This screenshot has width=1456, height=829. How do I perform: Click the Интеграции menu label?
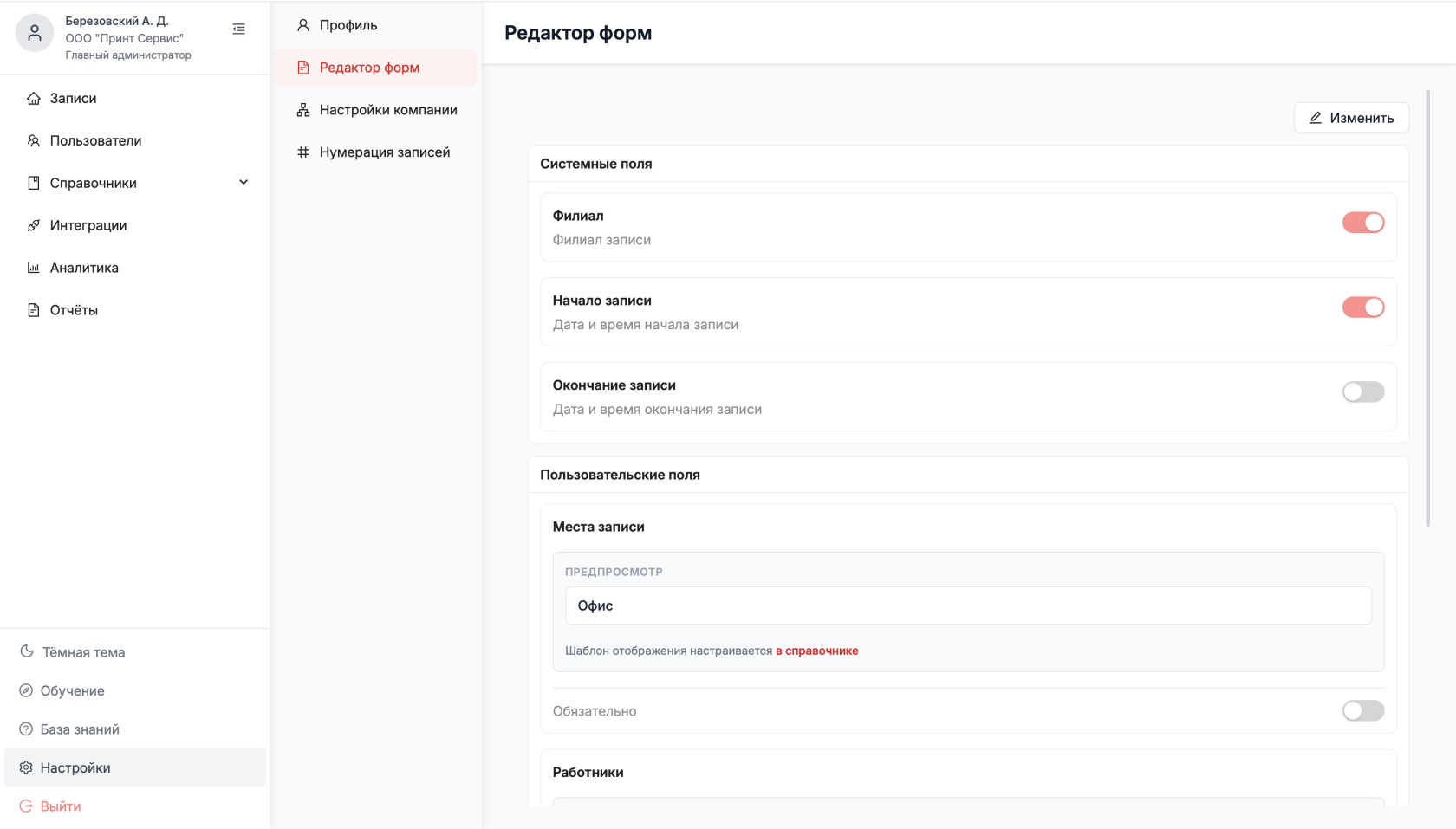point(88,225)
